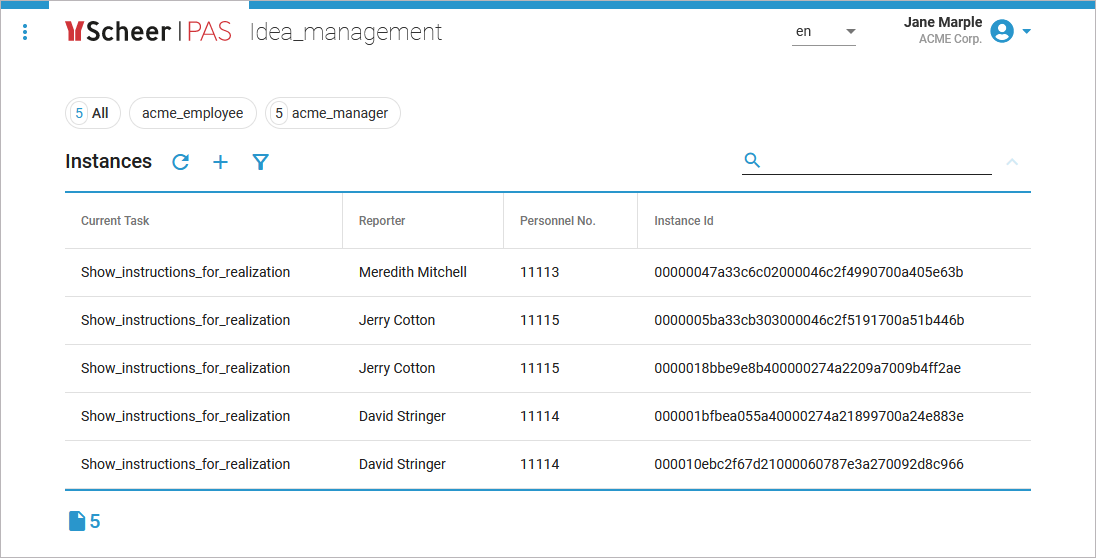
Task: Refresh the instances list
Action: (180, 162)
